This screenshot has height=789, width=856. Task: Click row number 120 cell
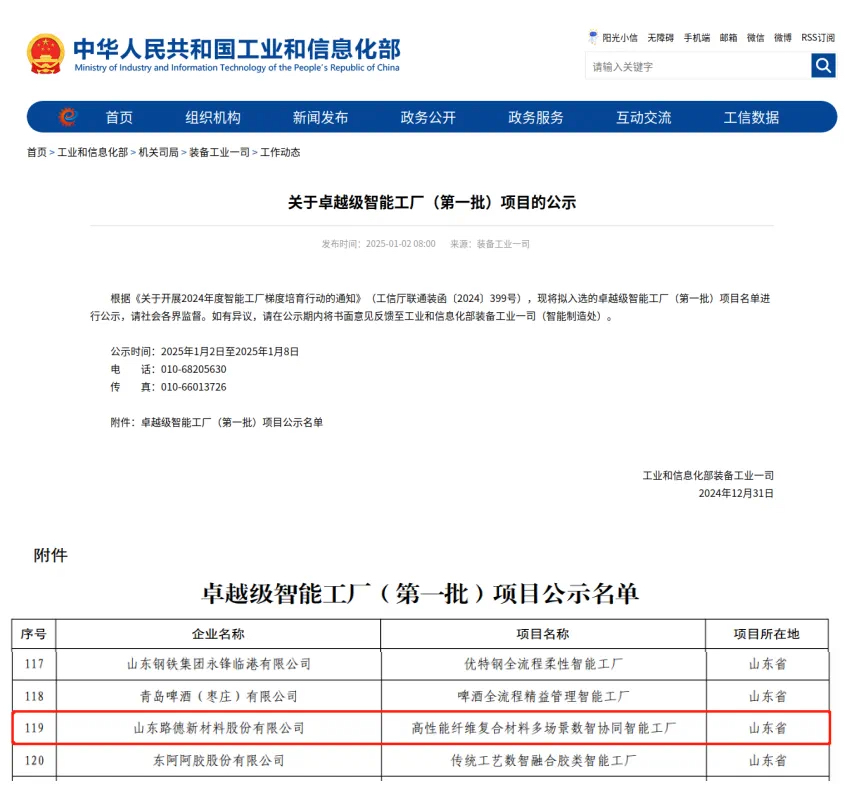pyautogui.click(x=34, y=760)
